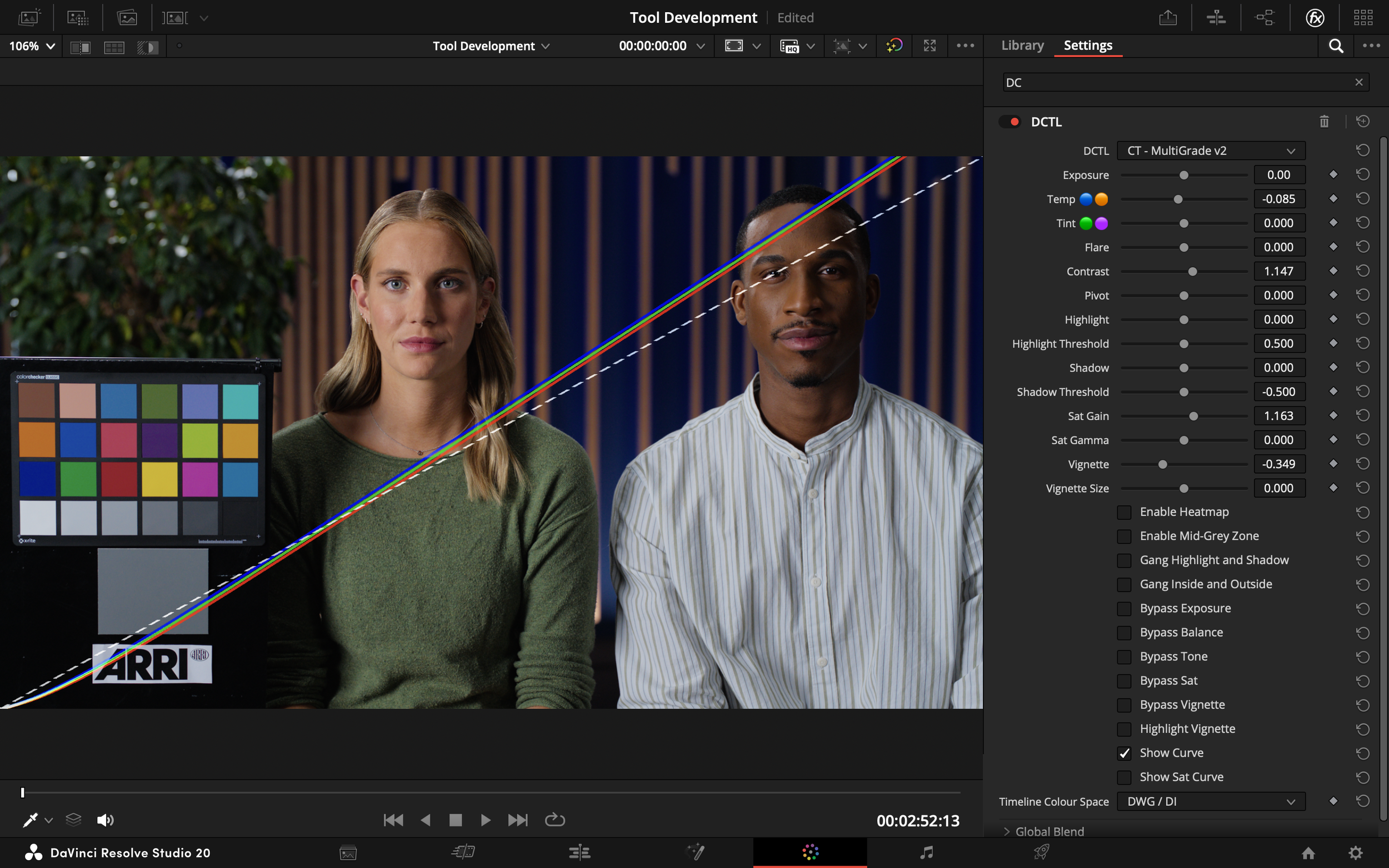Open the DCTL file dropdown
Image resolution: width=1389 pixels, height=868 pixels.
tap(1211, 151)
